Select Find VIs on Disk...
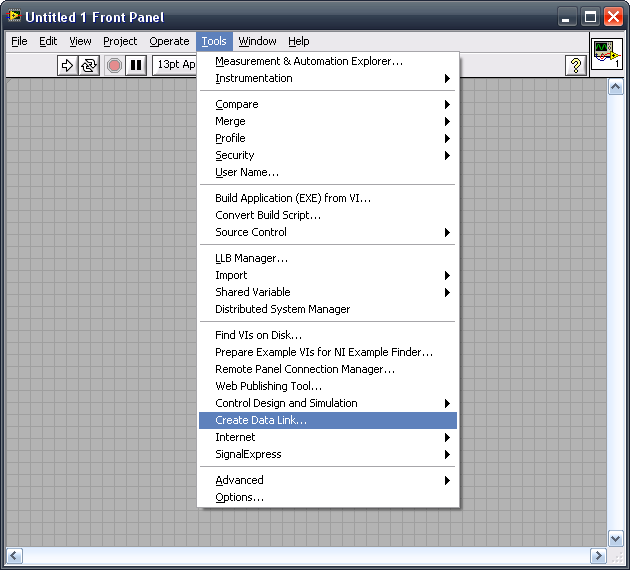Image resolution: width=630 pixels, height=570 pixels. (x=328, y=335)
